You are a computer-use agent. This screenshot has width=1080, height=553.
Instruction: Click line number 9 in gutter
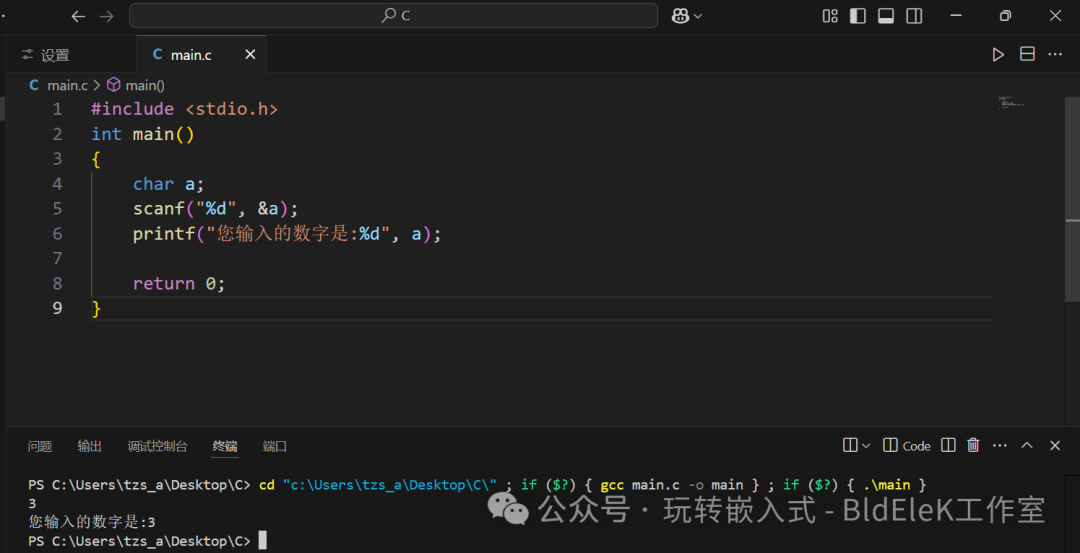[x=56, y=308]
